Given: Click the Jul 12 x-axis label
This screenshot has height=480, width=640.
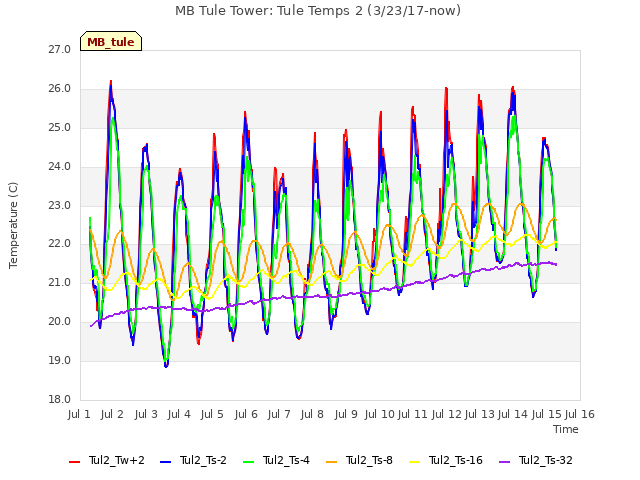Looking at the screenshot, I should click(447, 414).
